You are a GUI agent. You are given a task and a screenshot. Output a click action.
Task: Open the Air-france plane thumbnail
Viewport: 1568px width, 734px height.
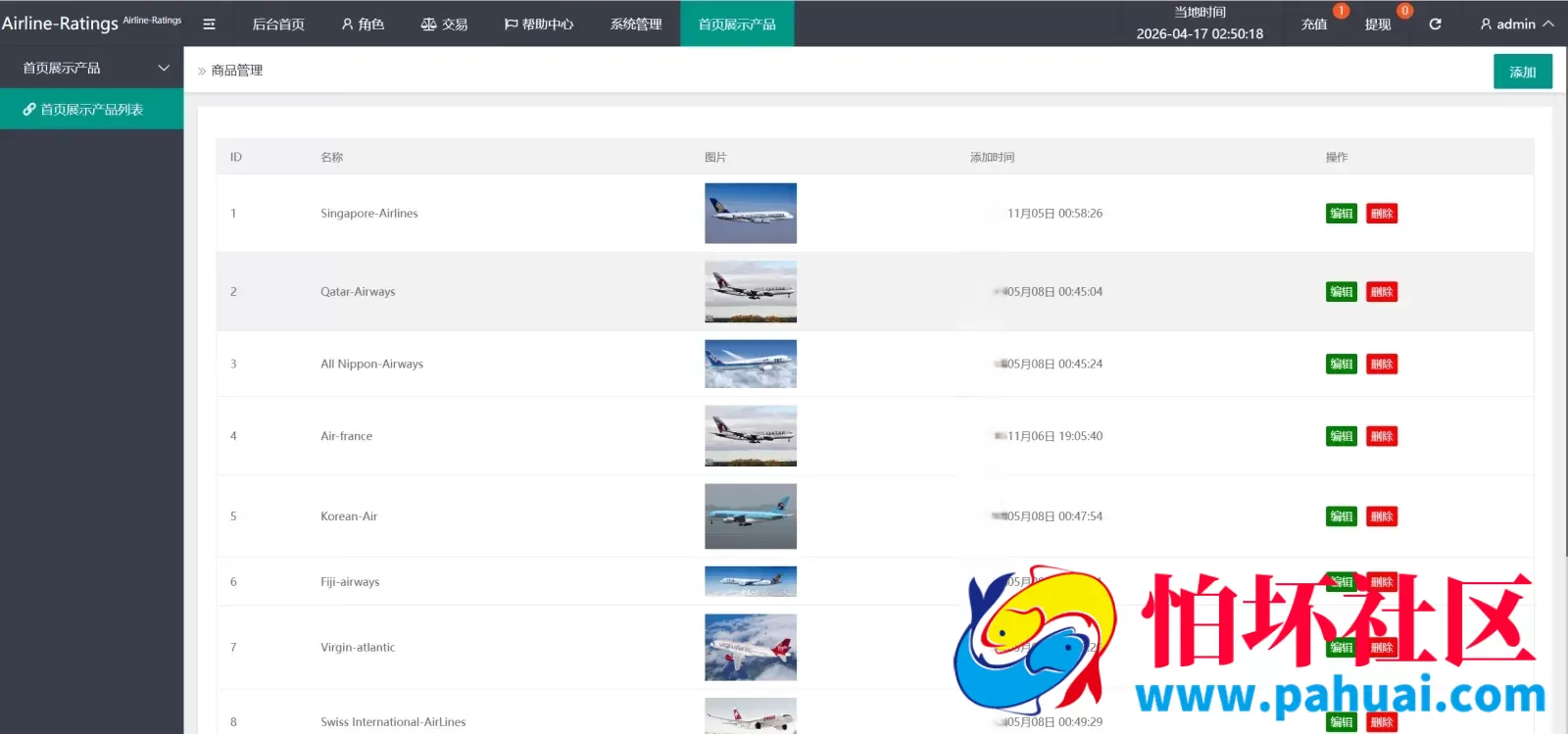[x=751, y=436]
